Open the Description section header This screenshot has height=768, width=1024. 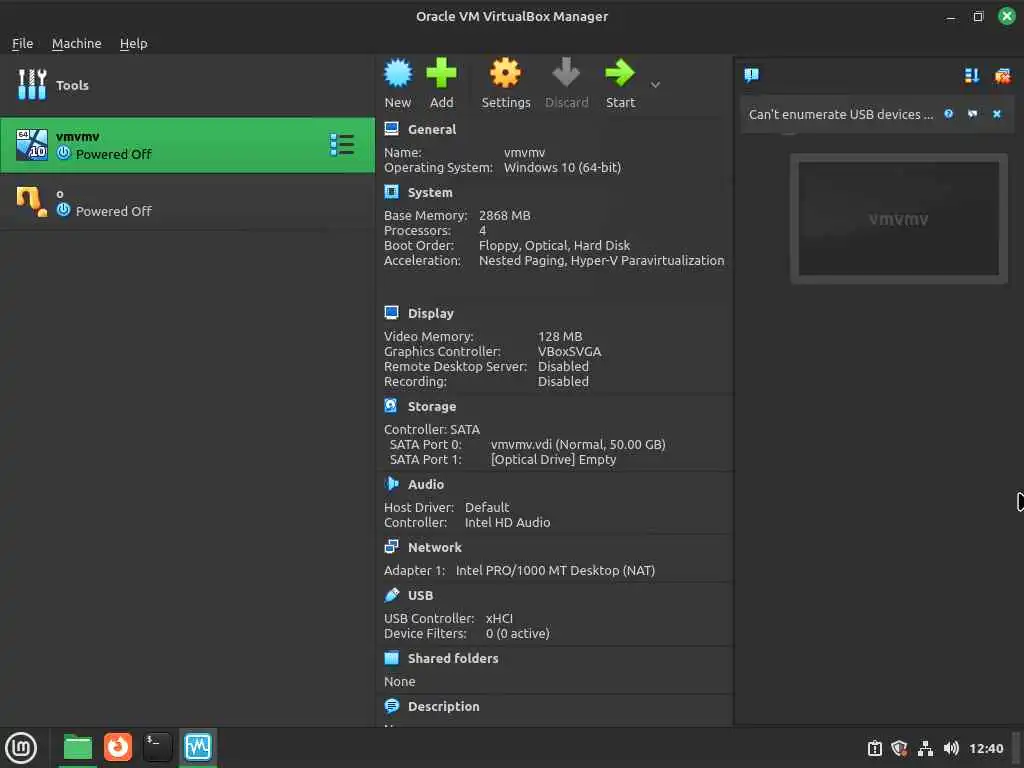click(443, 707)
